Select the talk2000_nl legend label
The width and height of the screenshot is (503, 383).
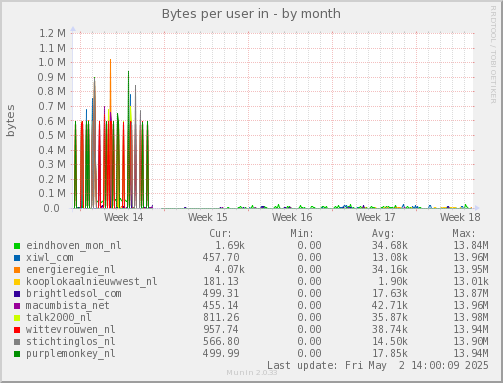(59, 318)
